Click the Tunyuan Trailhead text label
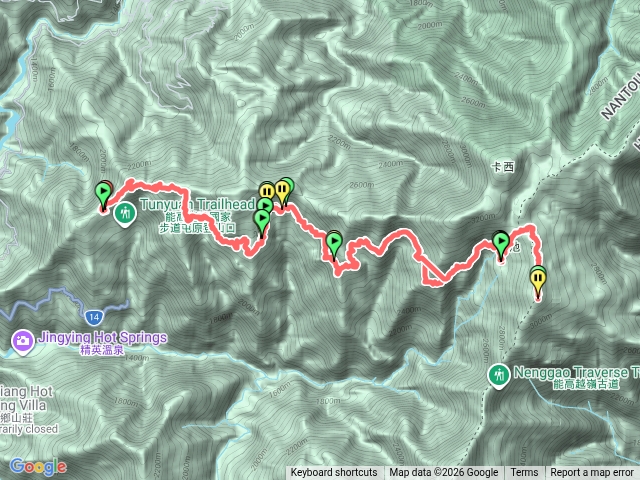Screen dimensions: 640x480 [198, 204]
